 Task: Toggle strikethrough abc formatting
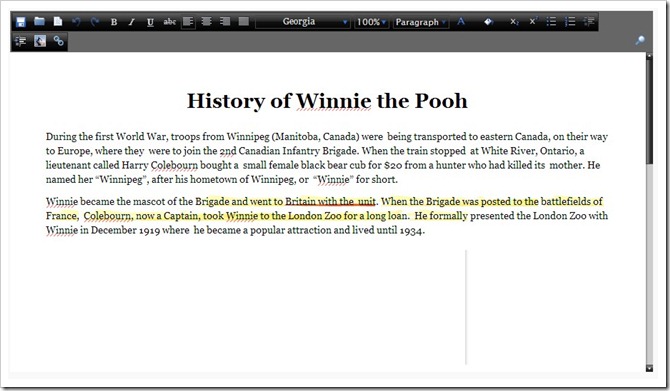170,21
